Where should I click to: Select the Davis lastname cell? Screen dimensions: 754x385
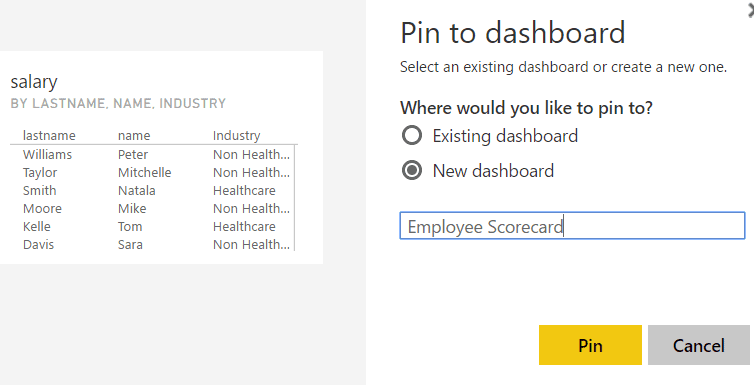point(38,245)
